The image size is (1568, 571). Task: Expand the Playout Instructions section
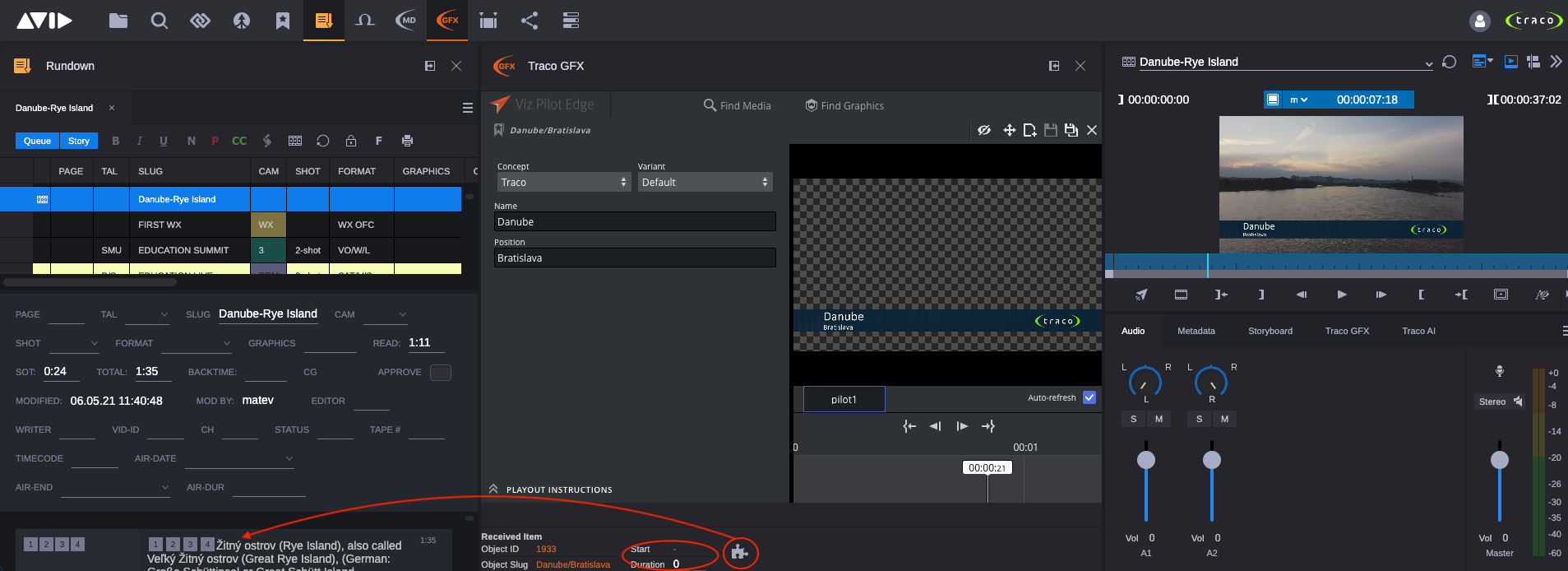click(x=493, y=489)
